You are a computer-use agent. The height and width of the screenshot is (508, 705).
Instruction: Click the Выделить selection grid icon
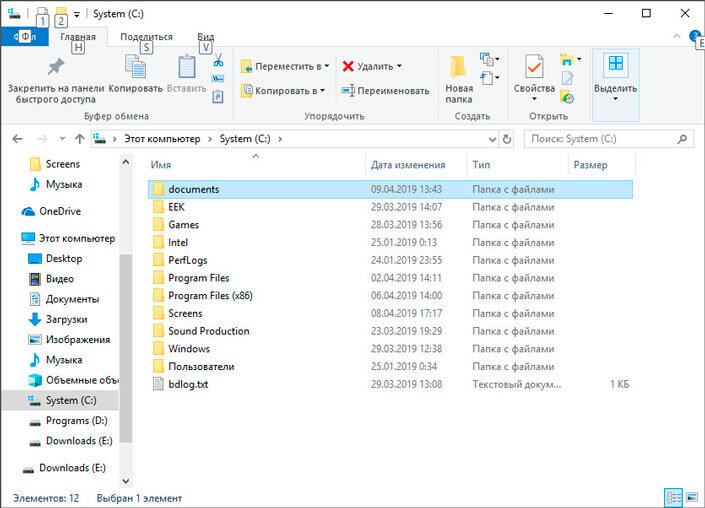pyautogui.click(x=616, y=63)
